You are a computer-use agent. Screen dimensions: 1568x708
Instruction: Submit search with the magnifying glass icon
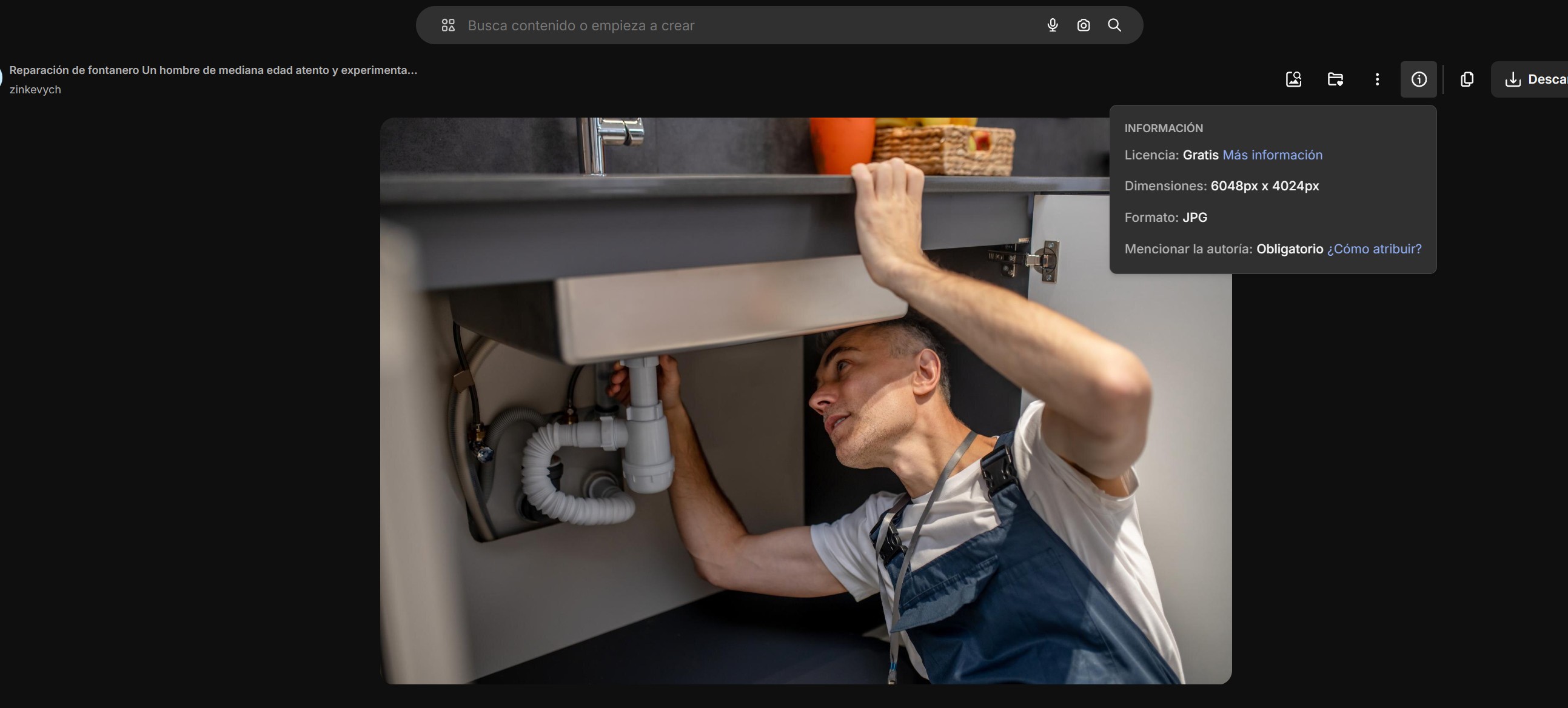click(x=1114, y=25)
